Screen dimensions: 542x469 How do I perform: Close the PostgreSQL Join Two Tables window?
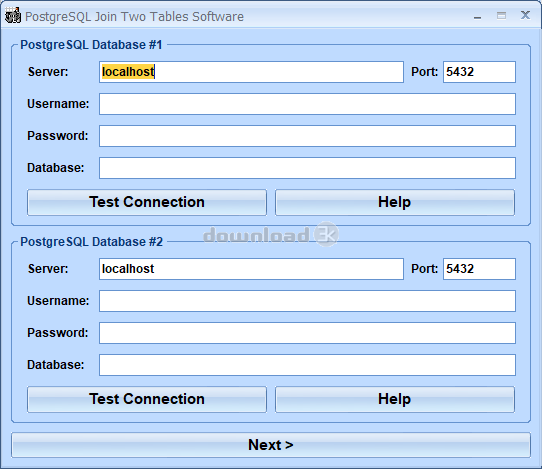[x=525, y=15]
